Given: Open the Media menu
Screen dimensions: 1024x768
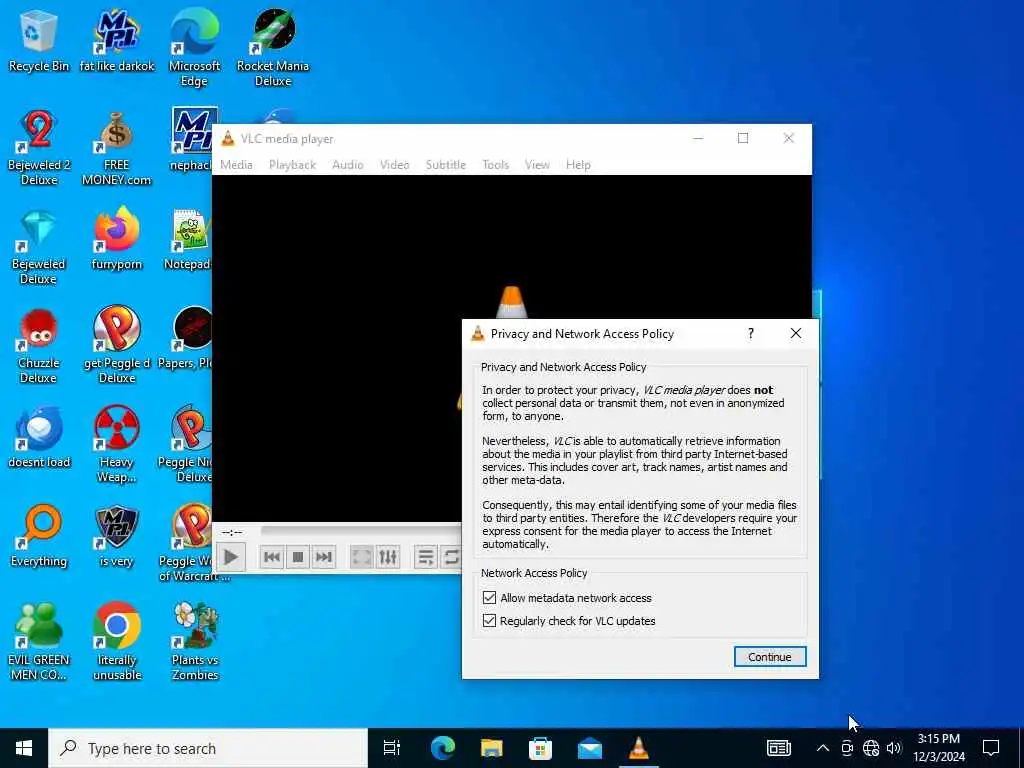Looking at the screenshot, I should (236, 165).
